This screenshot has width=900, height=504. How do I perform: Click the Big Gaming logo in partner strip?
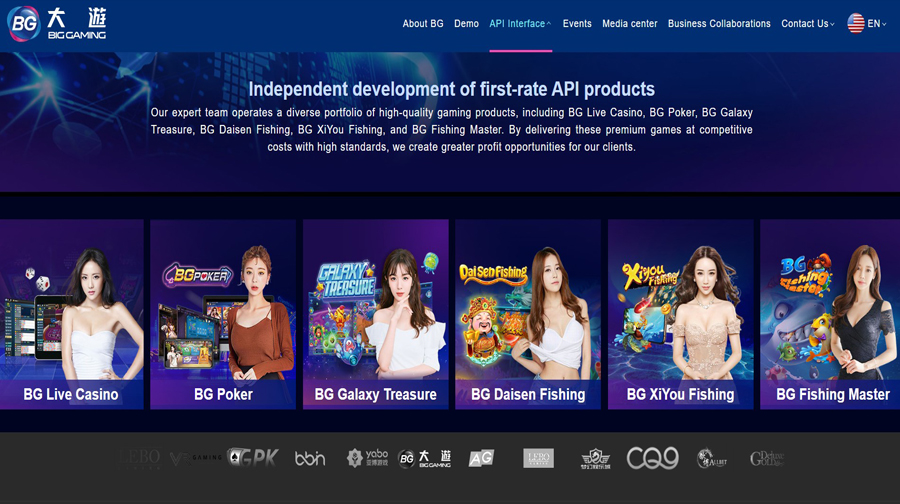(x=424, y=458)
